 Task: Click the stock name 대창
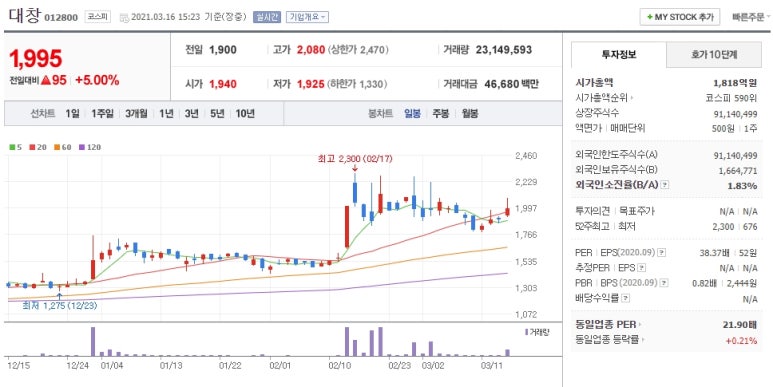coord(25,16)
